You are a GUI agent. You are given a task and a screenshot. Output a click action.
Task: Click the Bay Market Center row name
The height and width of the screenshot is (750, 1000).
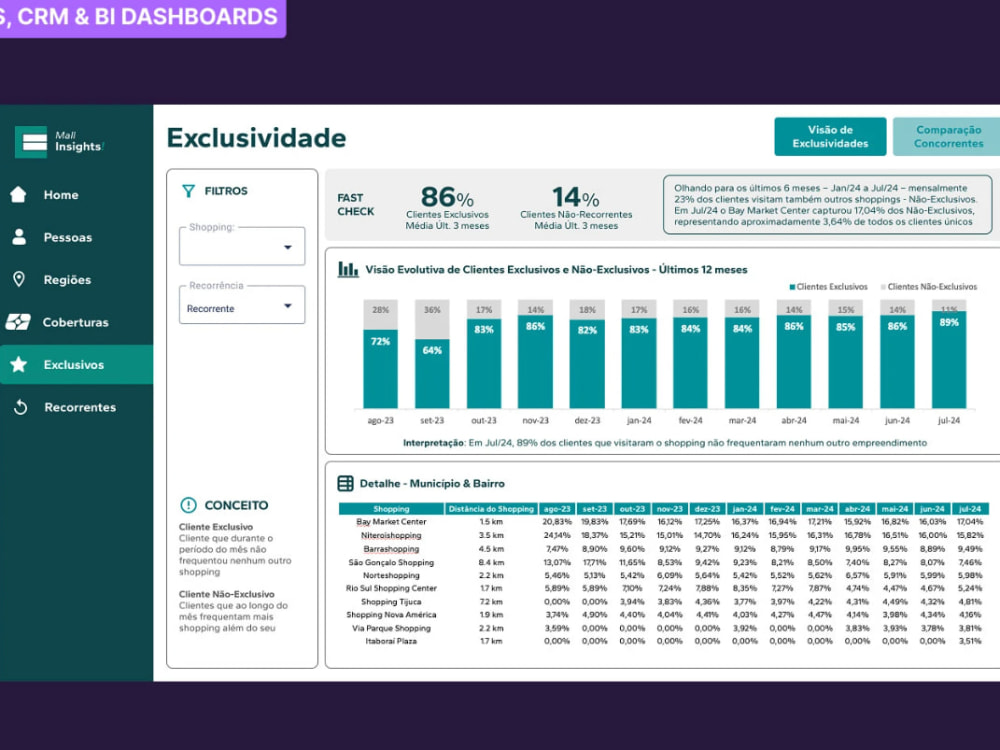coord(391,522)
